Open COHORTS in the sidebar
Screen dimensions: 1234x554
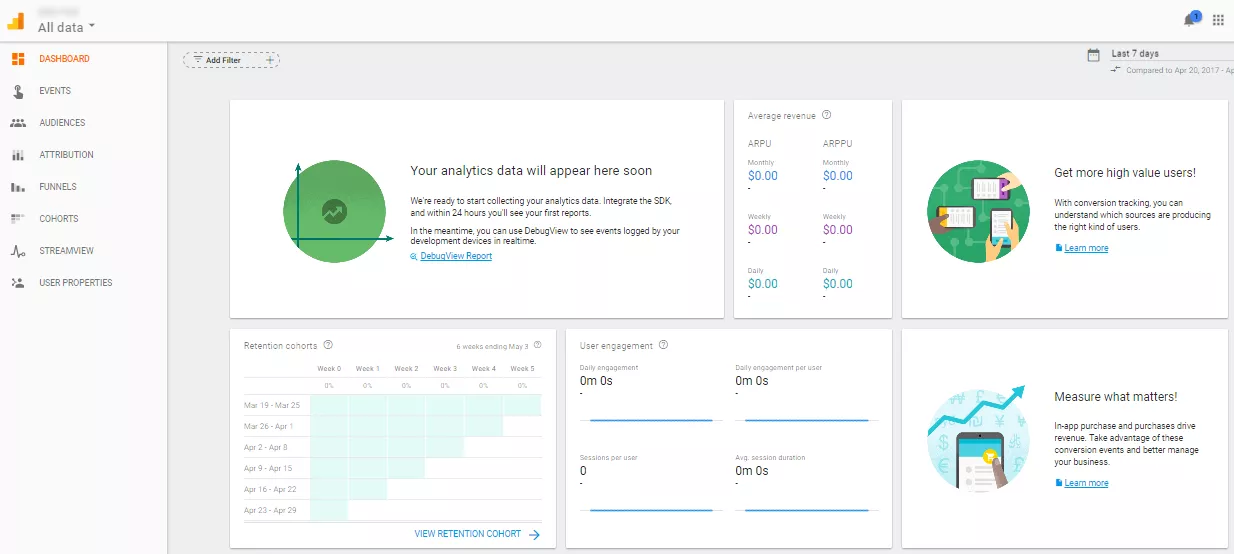click(59, 219)
